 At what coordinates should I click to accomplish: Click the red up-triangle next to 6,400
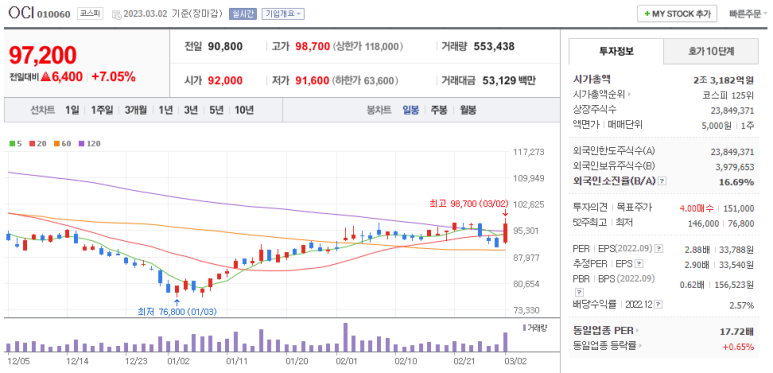46,77
